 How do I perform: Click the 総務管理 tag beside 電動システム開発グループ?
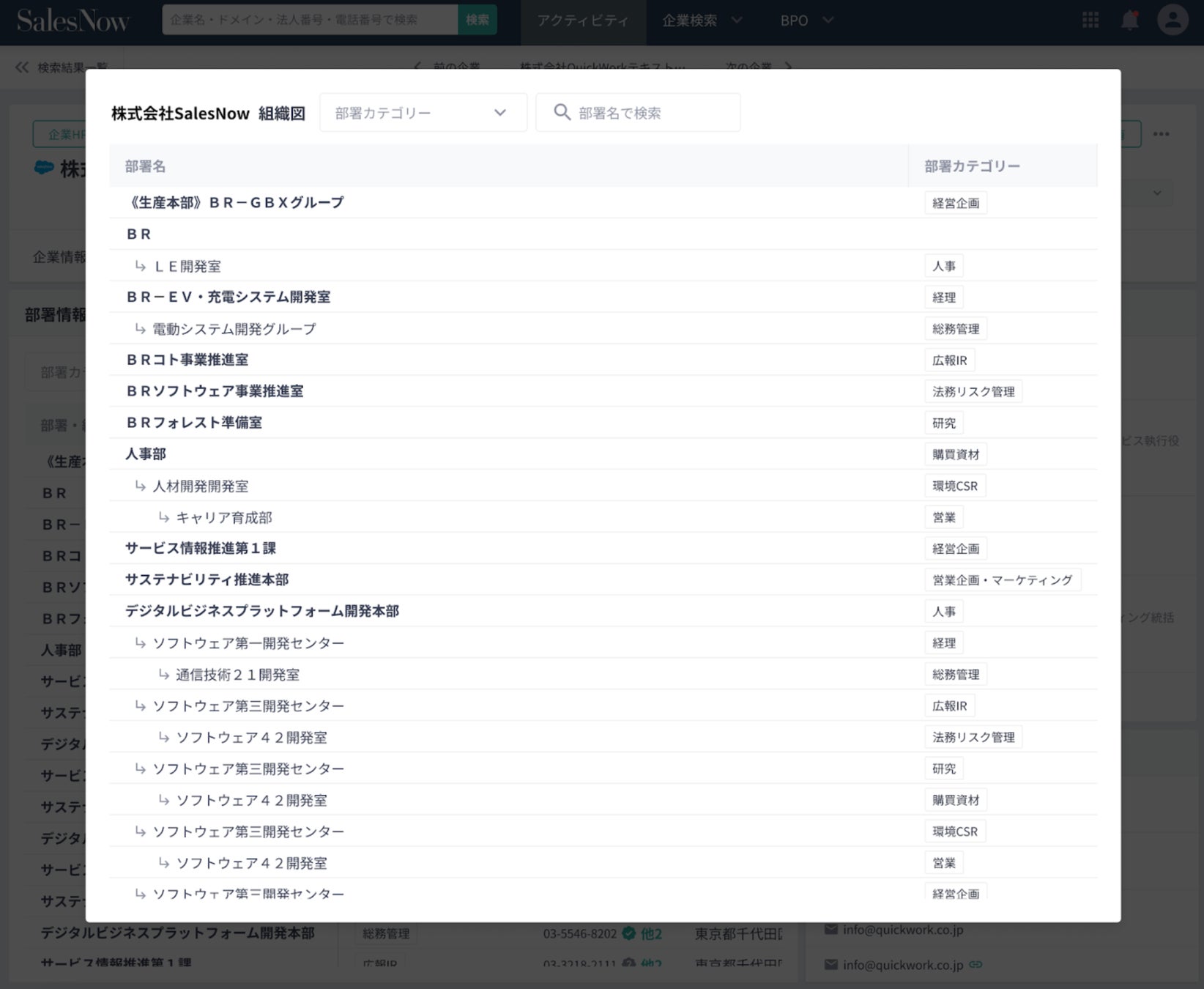[956, 329]
